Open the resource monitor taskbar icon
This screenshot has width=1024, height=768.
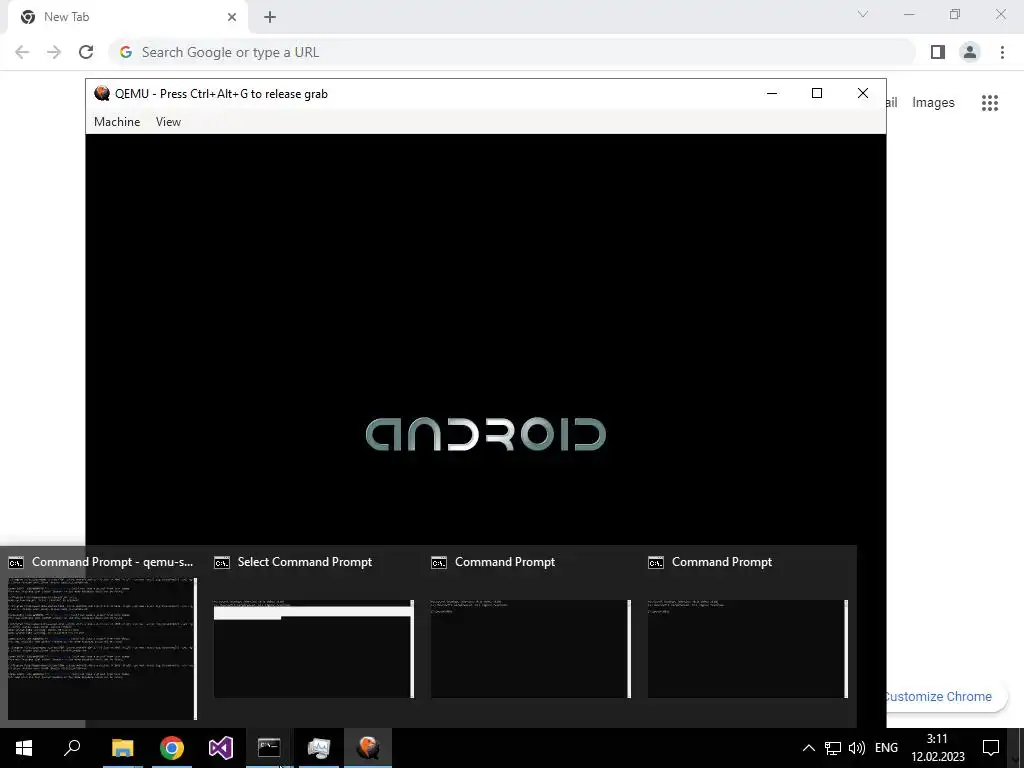click(x=319, y=748)
